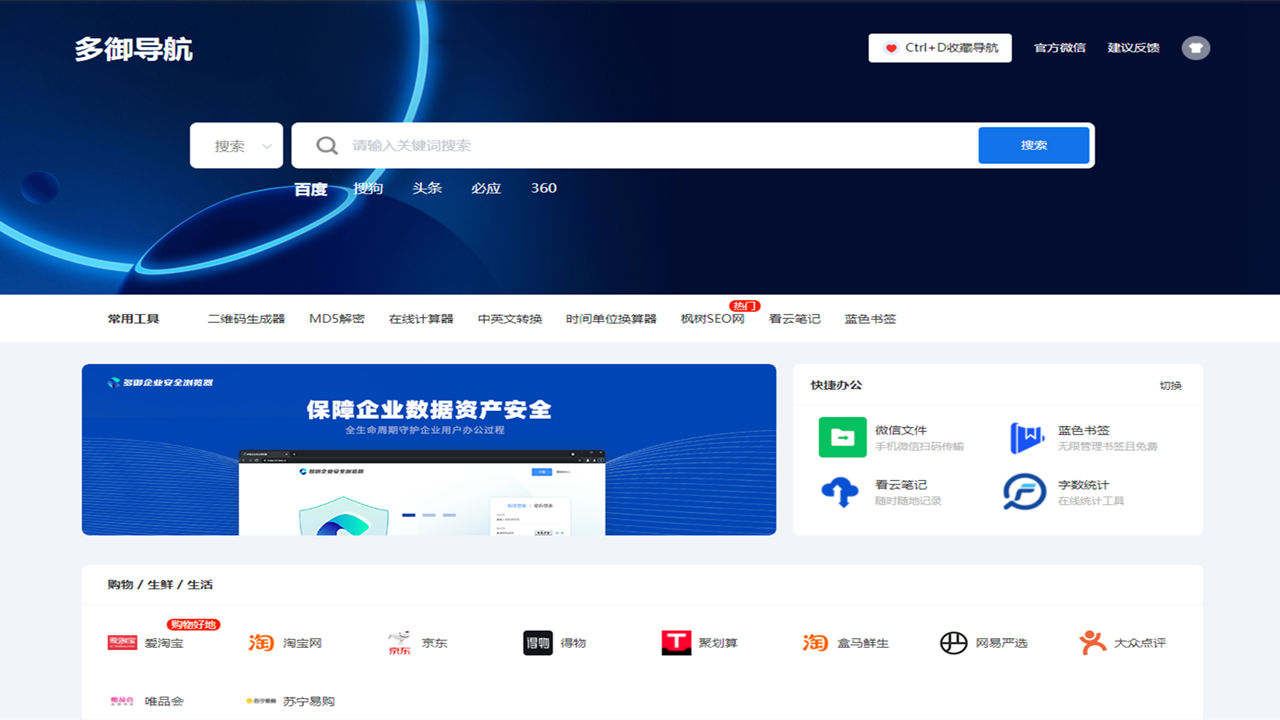The height and width of the screenshot is (720, 1280).
Task: Focus the keyword search input field
Action: point(660,146)
